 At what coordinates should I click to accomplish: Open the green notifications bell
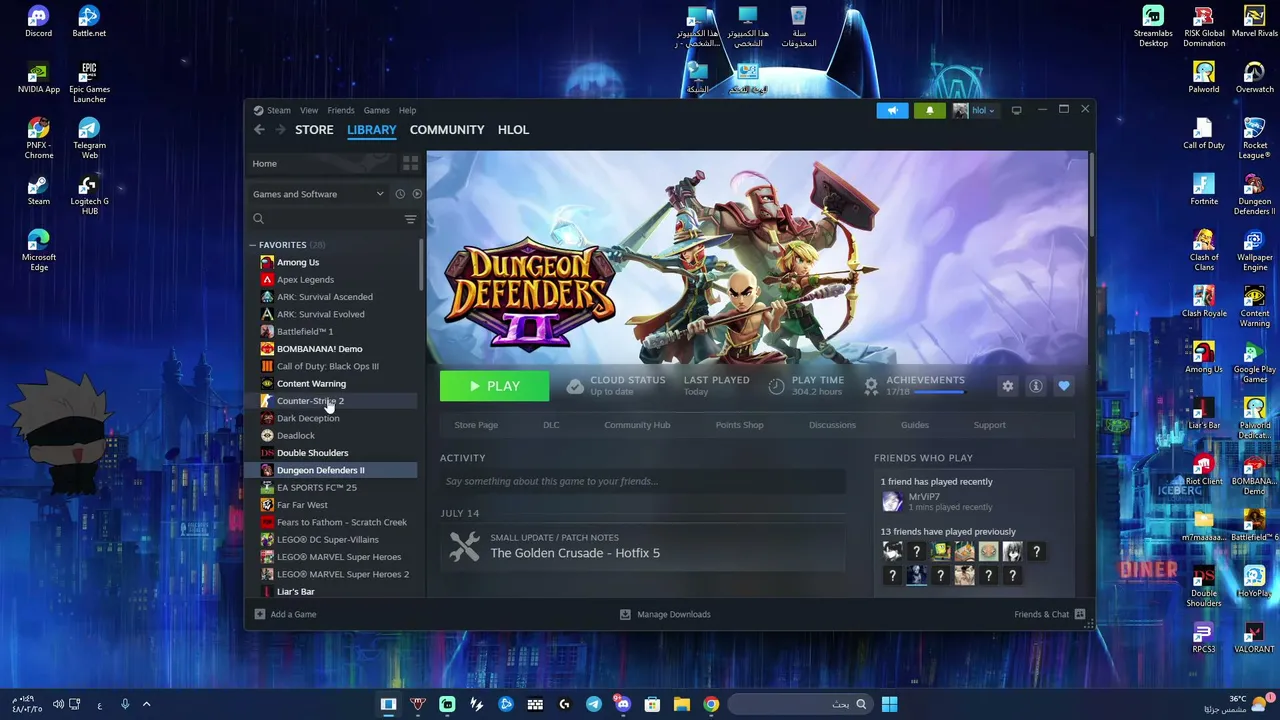click(x=929, y=111)
